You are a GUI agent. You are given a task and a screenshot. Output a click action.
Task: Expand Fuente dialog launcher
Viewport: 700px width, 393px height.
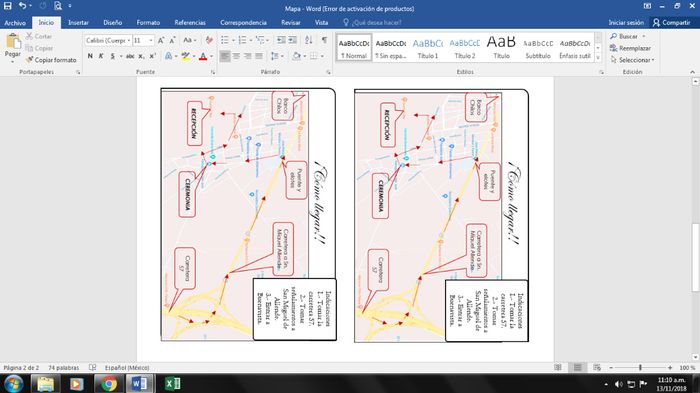[x=212, y=72]
